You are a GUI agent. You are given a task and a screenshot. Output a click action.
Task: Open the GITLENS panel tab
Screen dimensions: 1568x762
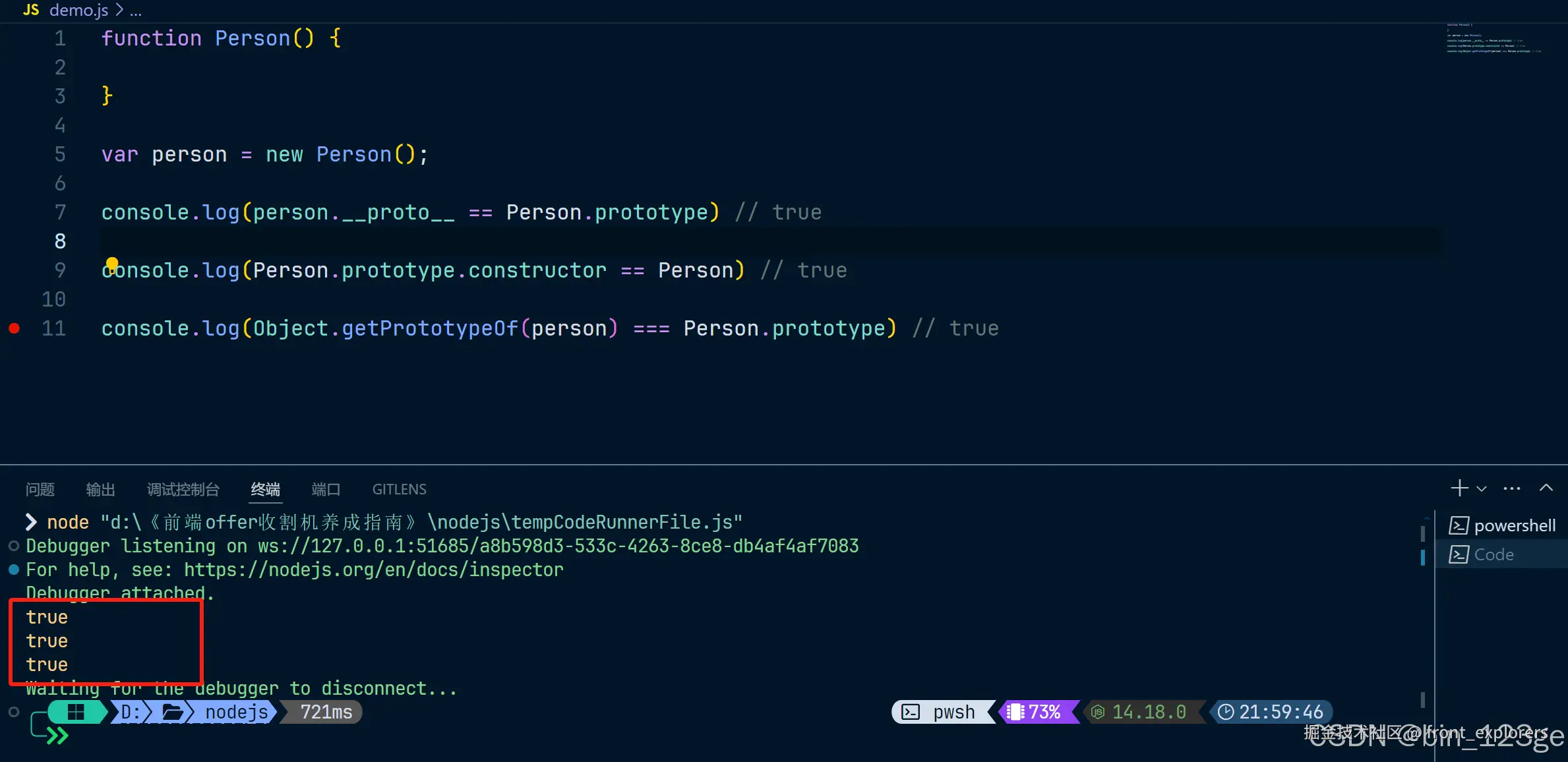click(x=399, y=489)
